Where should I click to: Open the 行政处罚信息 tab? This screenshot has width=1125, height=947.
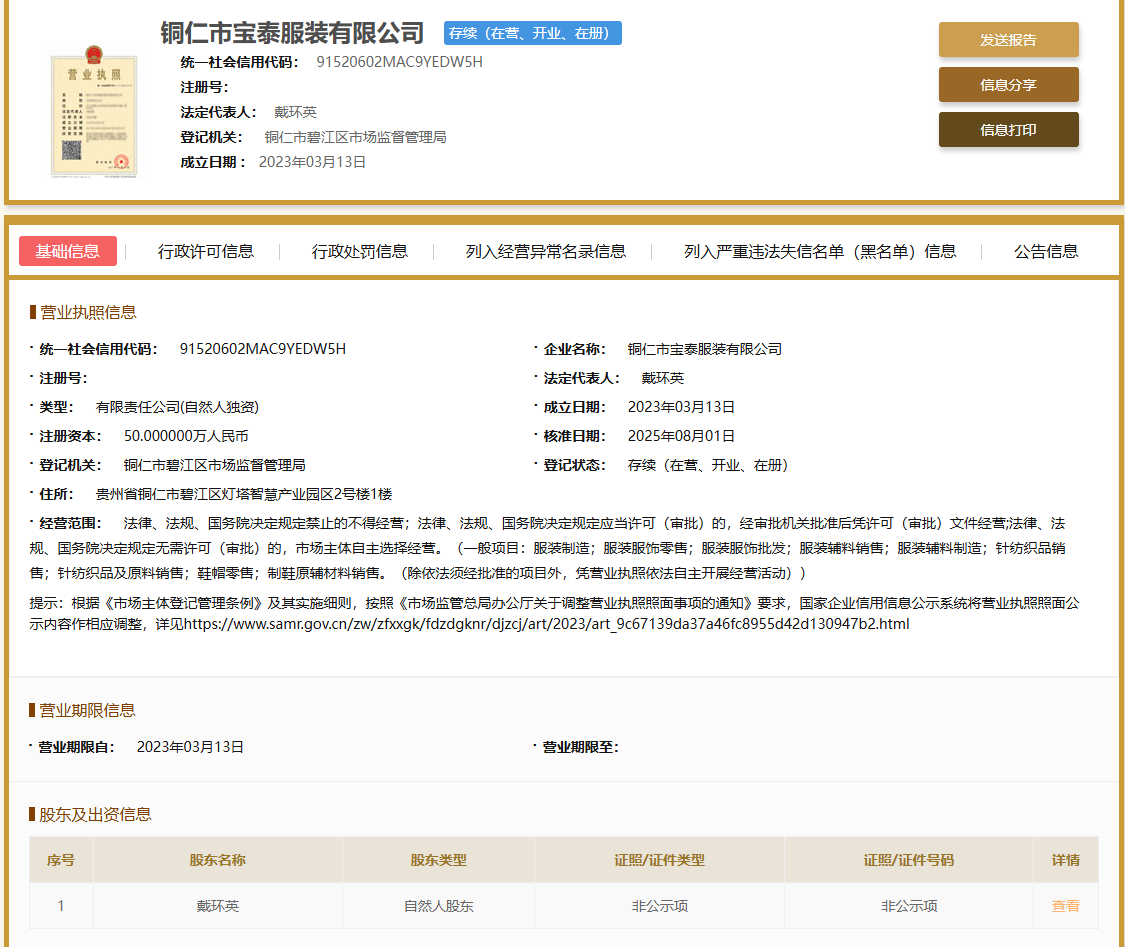[359, 251]
